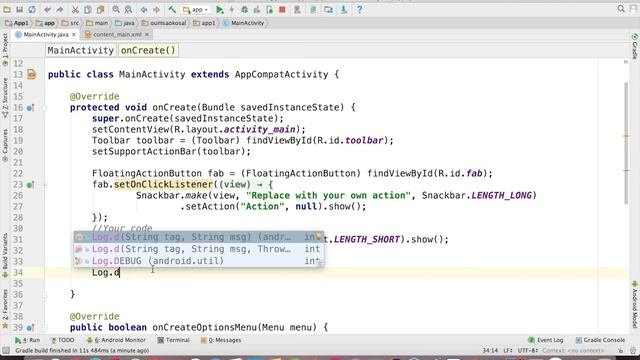This screenshot has height=360, width=640.
Task: Open the Terminal tool window
Action: (x=173, y=340)
